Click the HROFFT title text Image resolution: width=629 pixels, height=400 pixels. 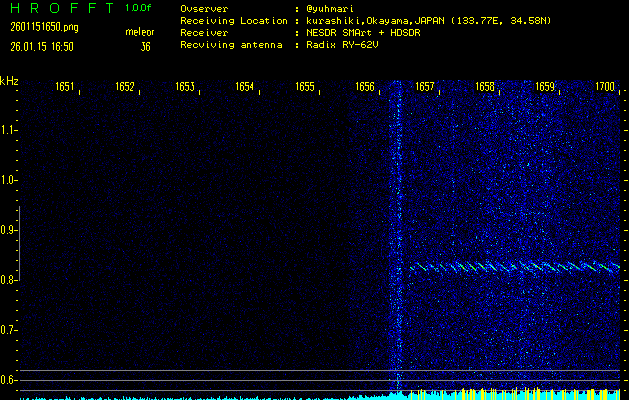pyautogui.click(x=59, y=8)
